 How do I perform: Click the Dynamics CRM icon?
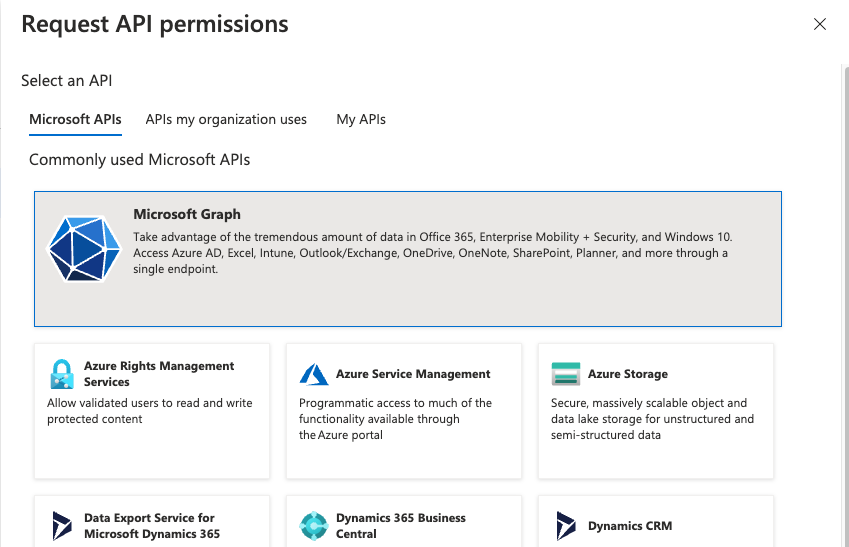566,526
